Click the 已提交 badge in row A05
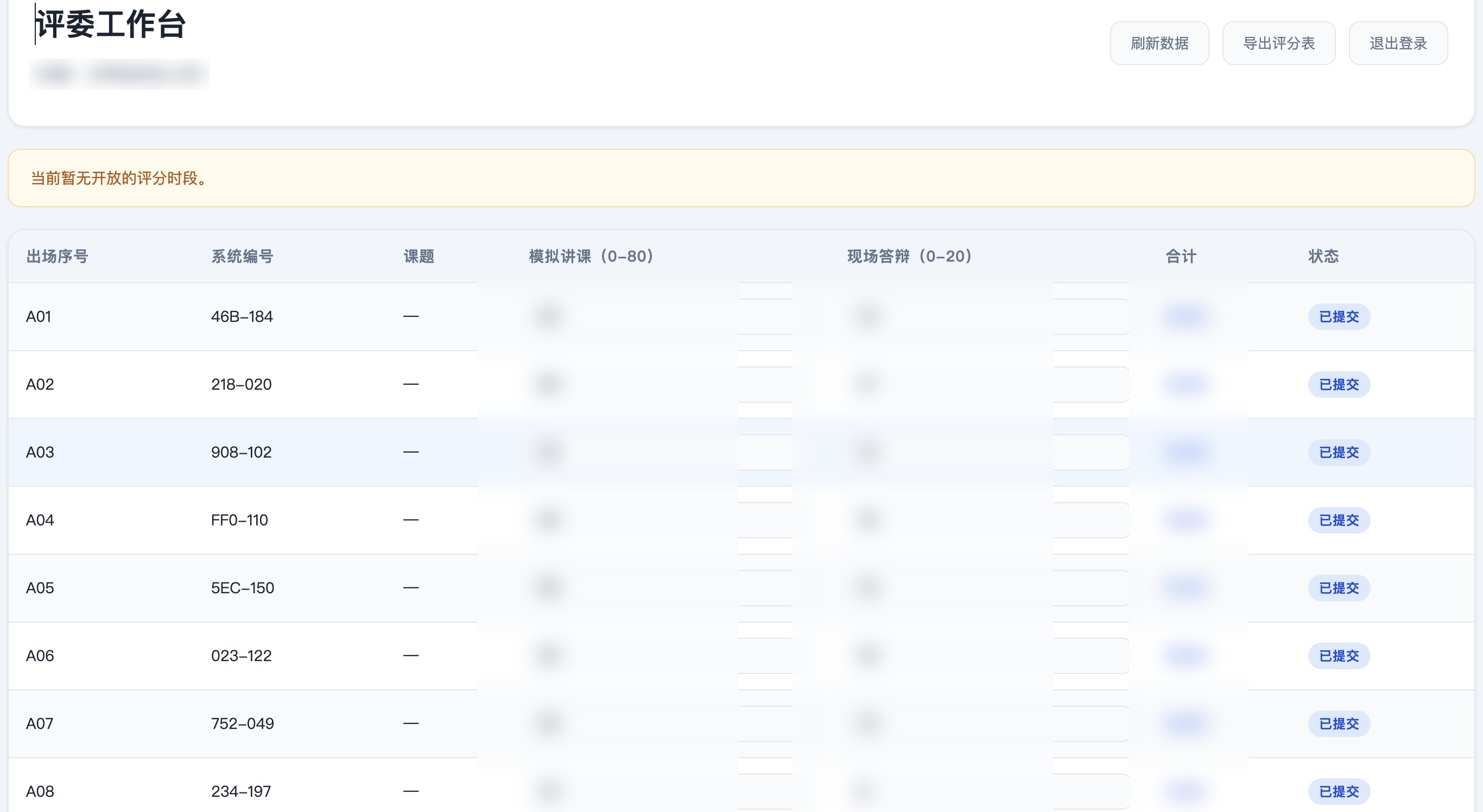Viewport: 1483px width, 812px height. tap(1339, 588)
